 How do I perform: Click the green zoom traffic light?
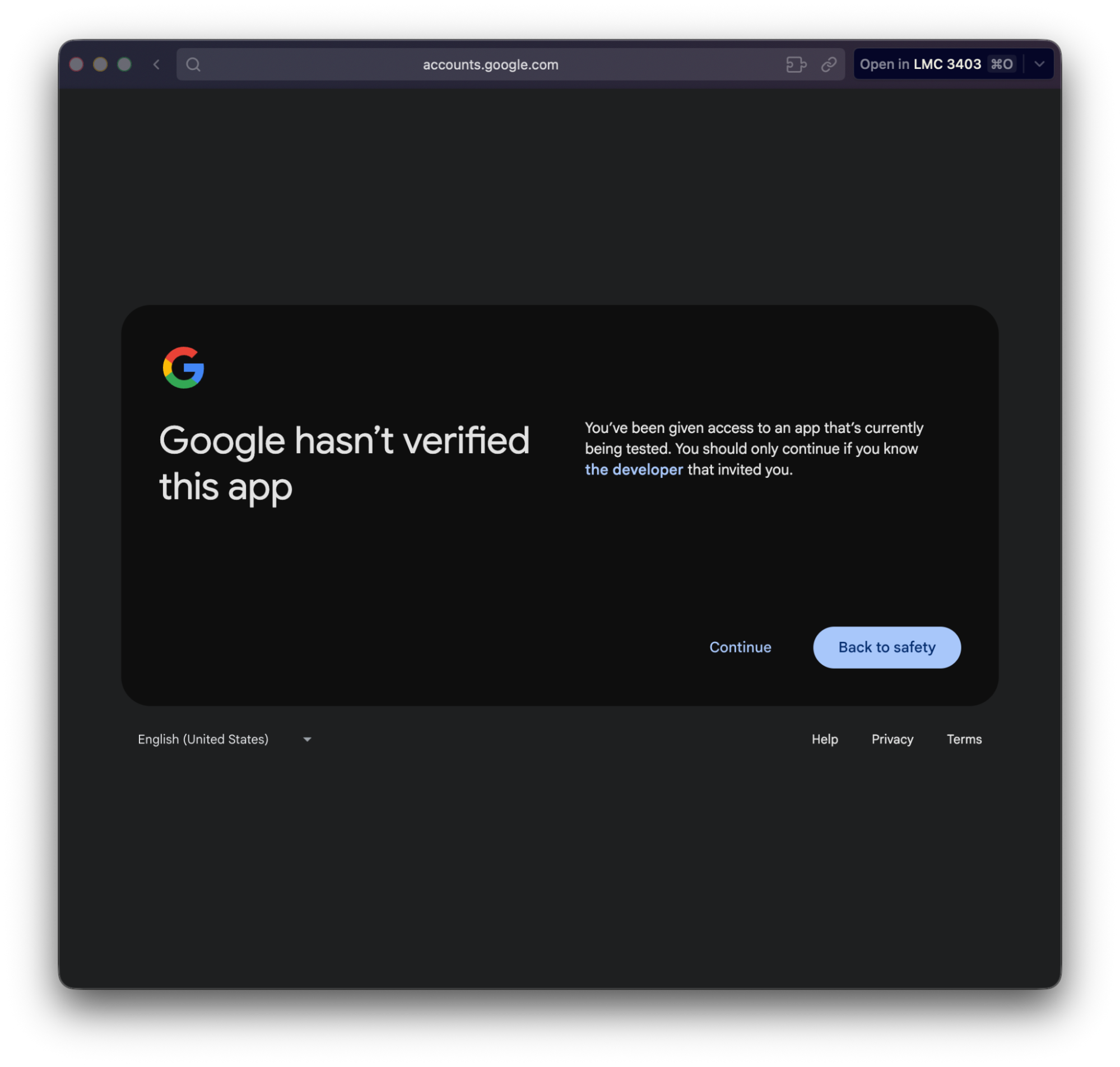[124, 64]
